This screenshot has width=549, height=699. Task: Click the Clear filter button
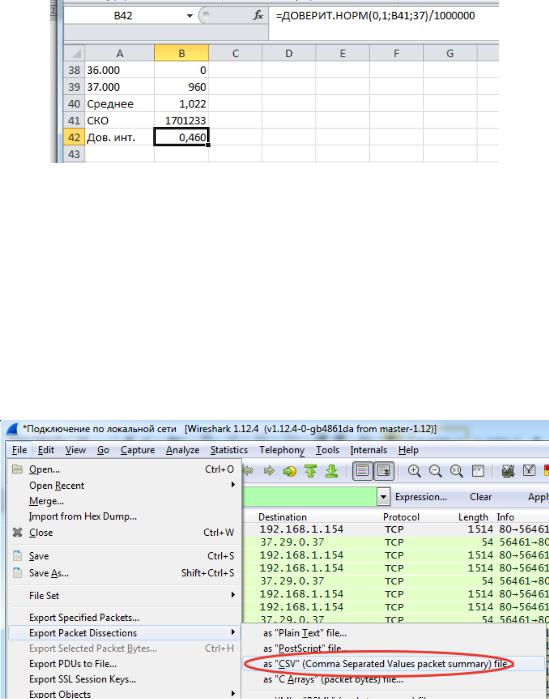pos(480,497)
